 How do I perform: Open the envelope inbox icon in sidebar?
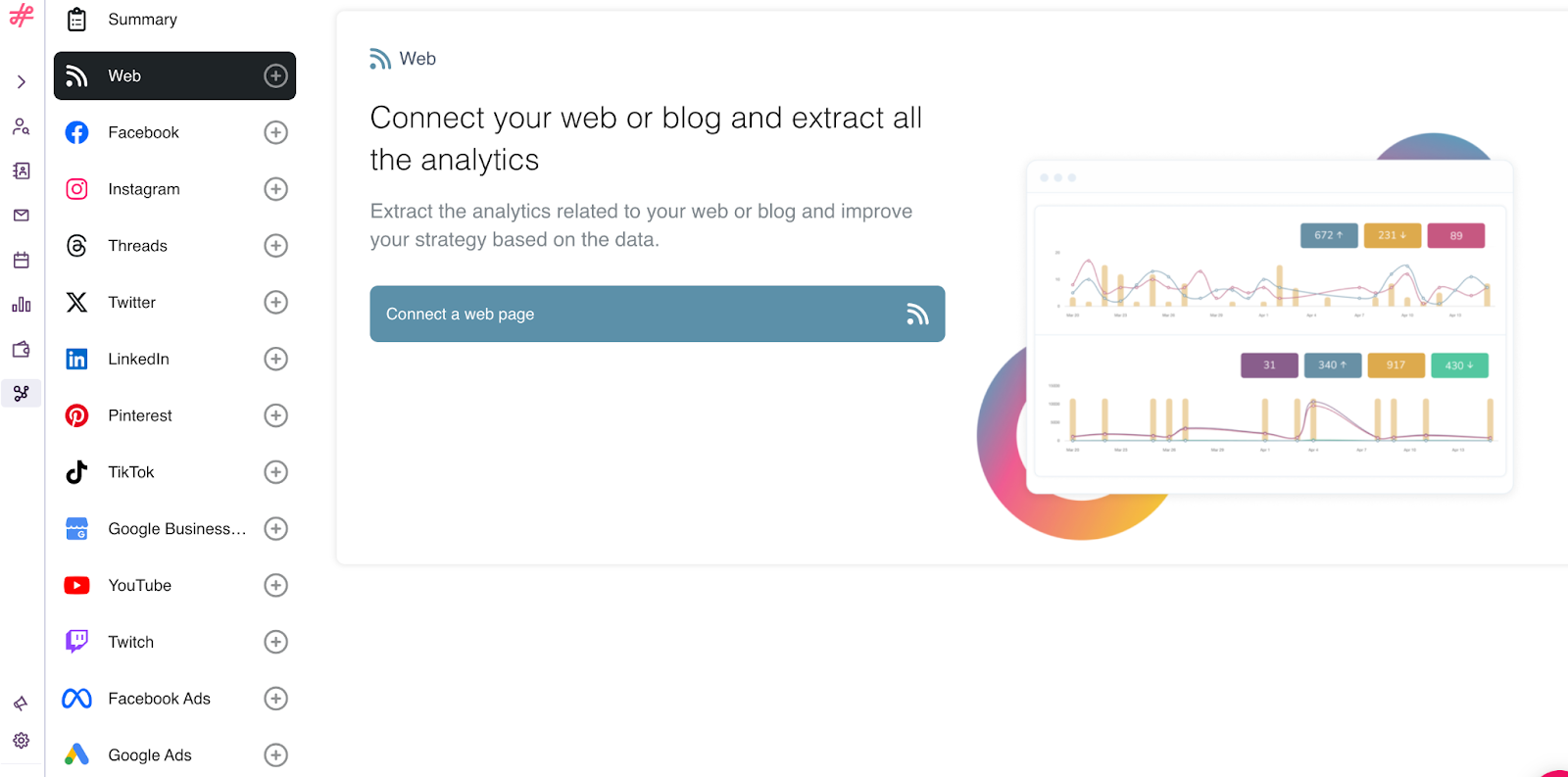(x=22, y=216)
